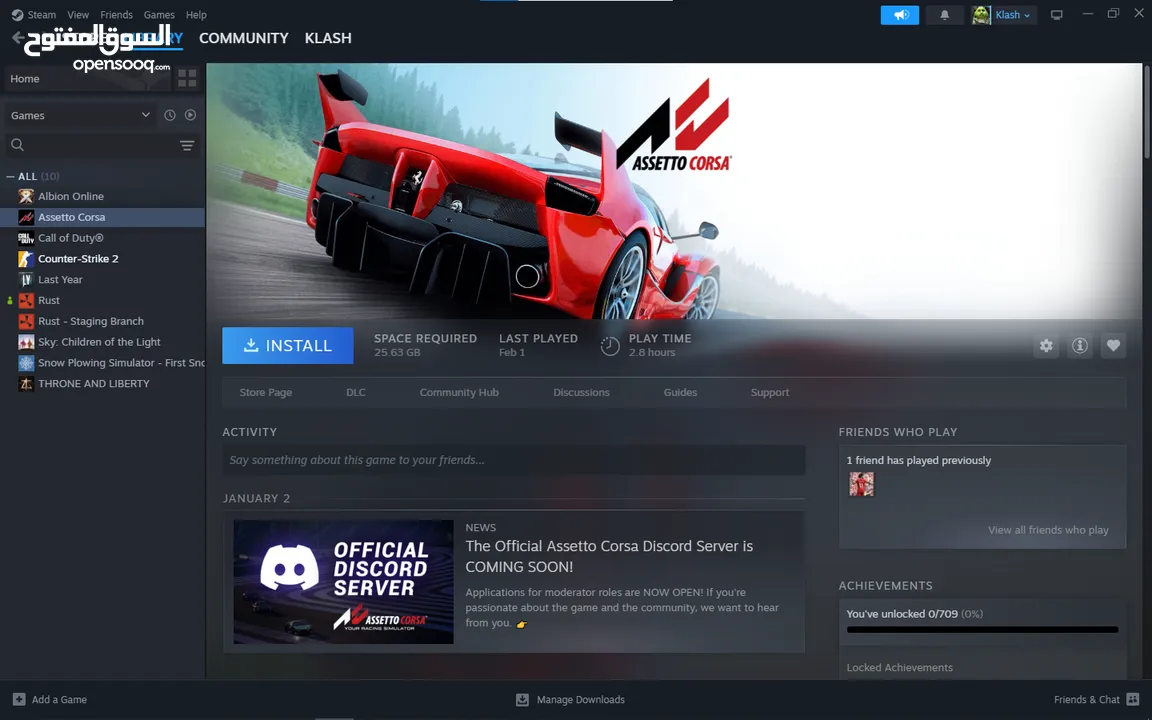The image size is (1152, 720).
Task: Click the Klash profile avatar
Action: (x=981, y=15)
